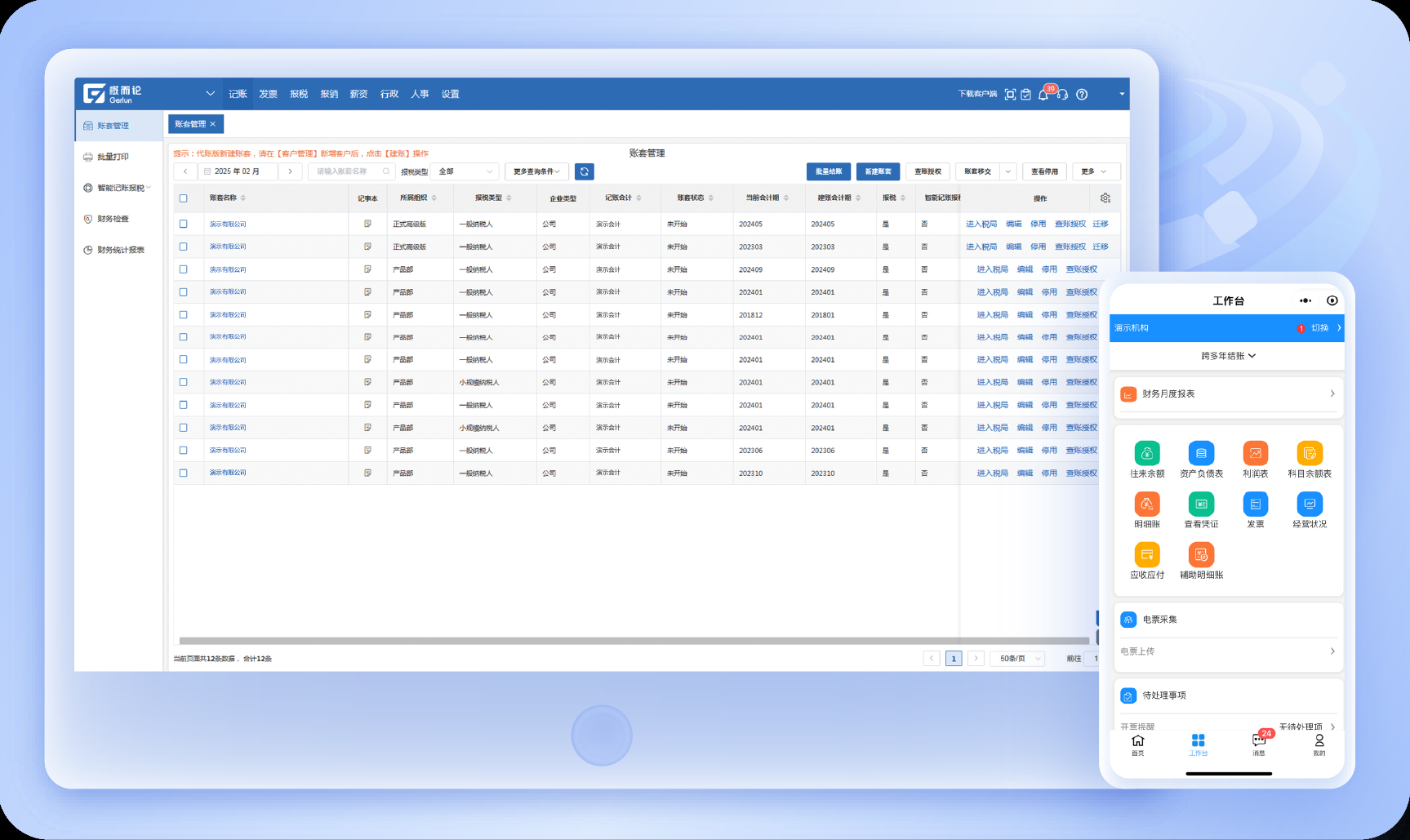Expand 智能记账报税 sidebar item
Viewport: 1410px width, 840px height.
[x=118, y=188]
